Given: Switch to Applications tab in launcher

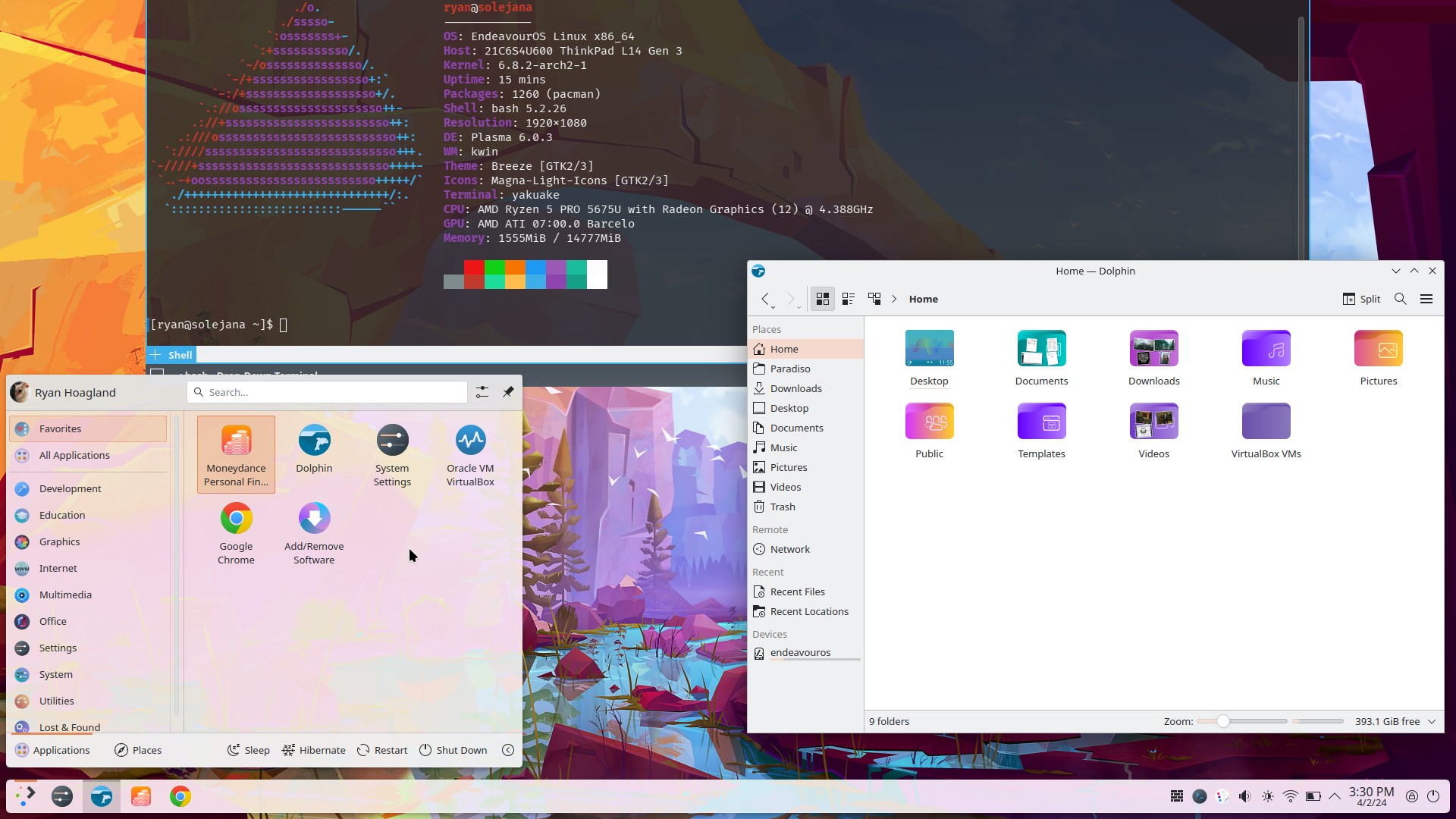Looking at the screenshot, I should pos(52,750).
